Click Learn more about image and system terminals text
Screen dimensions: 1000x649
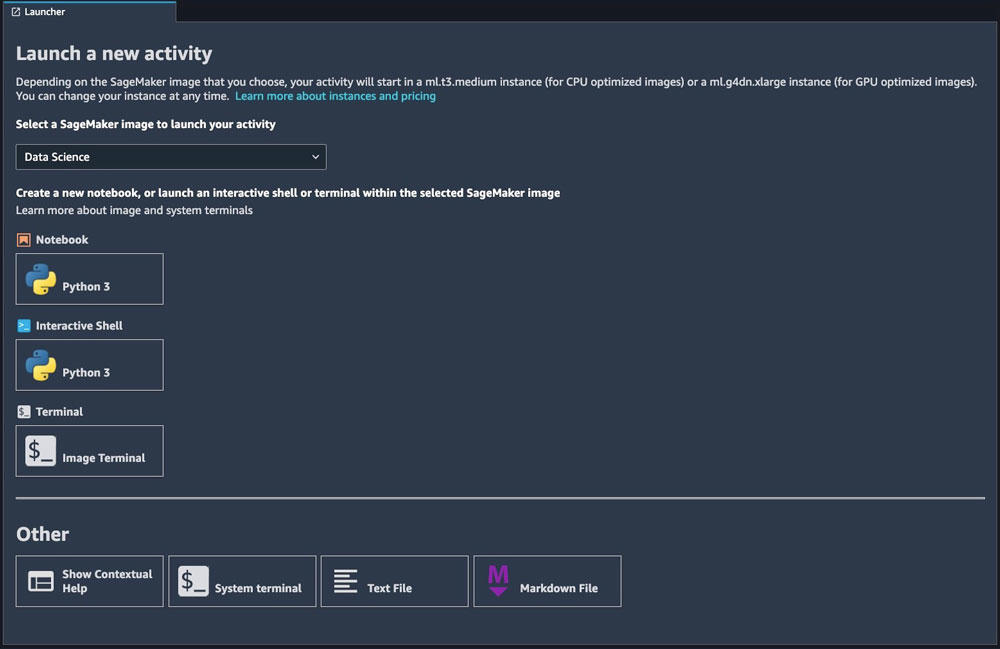point(134,210)
